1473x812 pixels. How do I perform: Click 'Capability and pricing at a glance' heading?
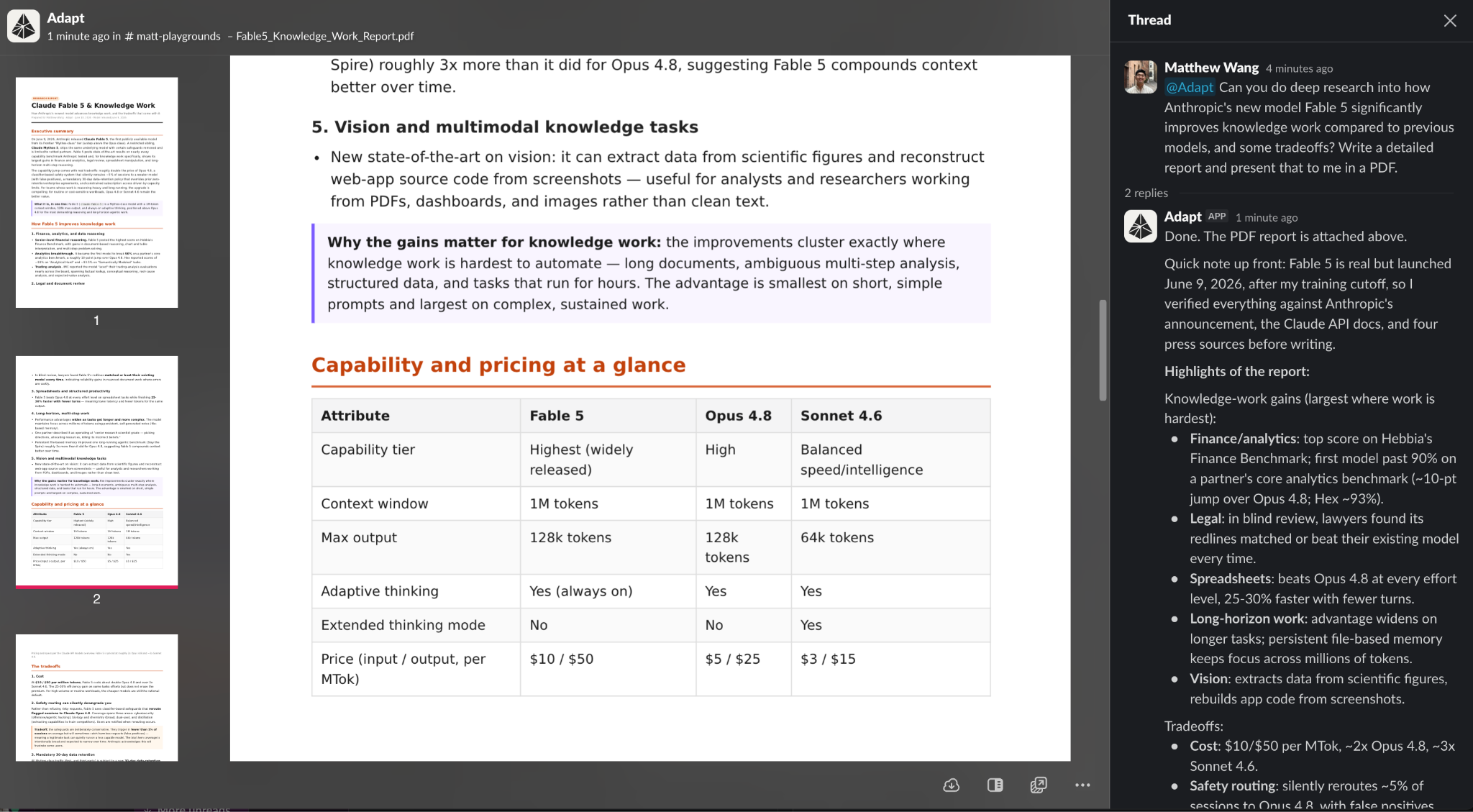(x=498, y=365)
